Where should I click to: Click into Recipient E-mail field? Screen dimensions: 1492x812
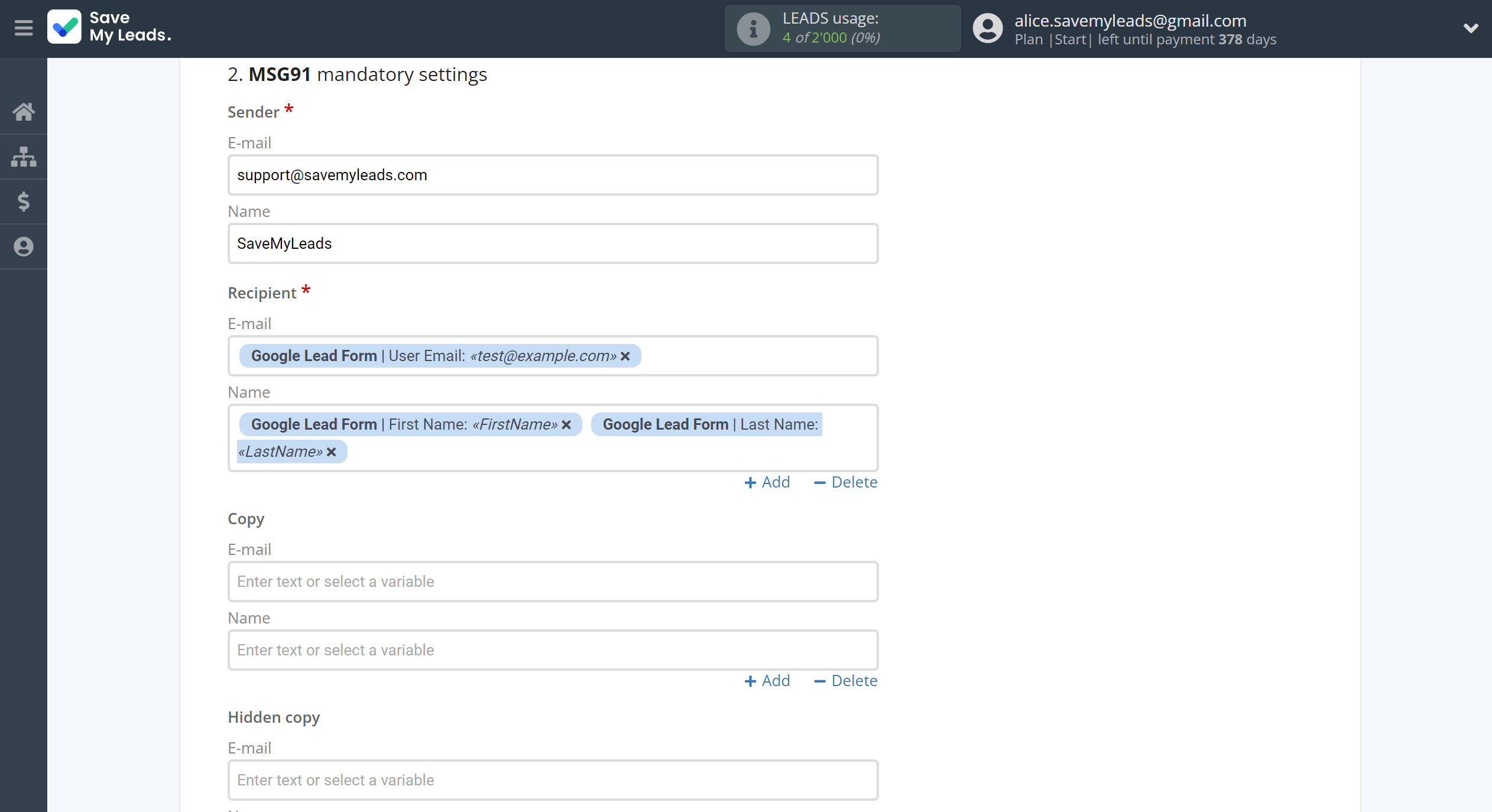553,356
